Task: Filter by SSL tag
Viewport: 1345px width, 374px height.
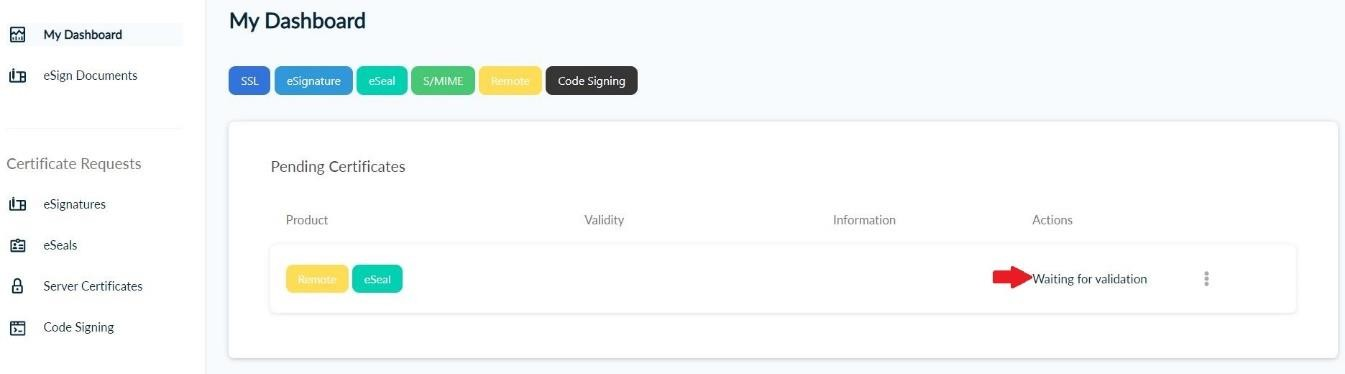Action: (x=249, y=81)
